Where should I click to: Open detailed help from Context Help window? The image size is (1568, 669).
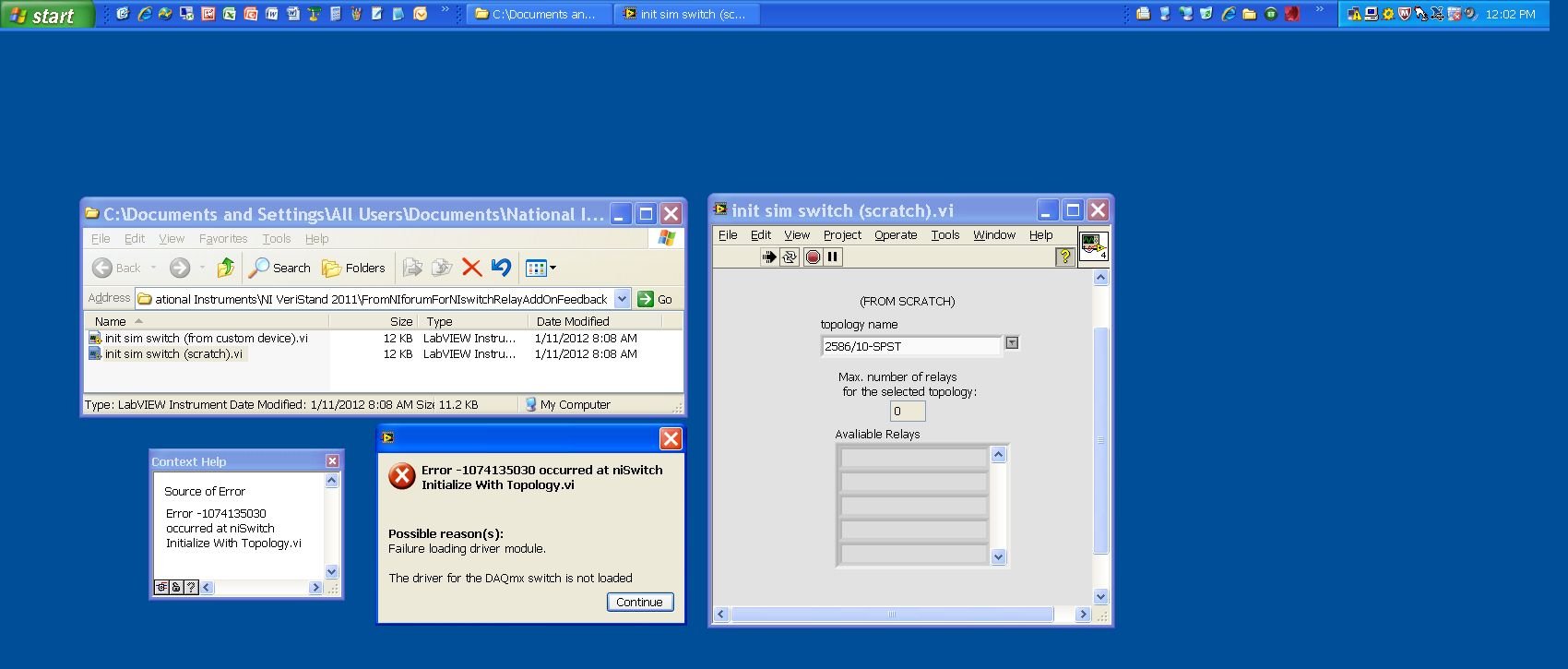(x=191, y=587)
